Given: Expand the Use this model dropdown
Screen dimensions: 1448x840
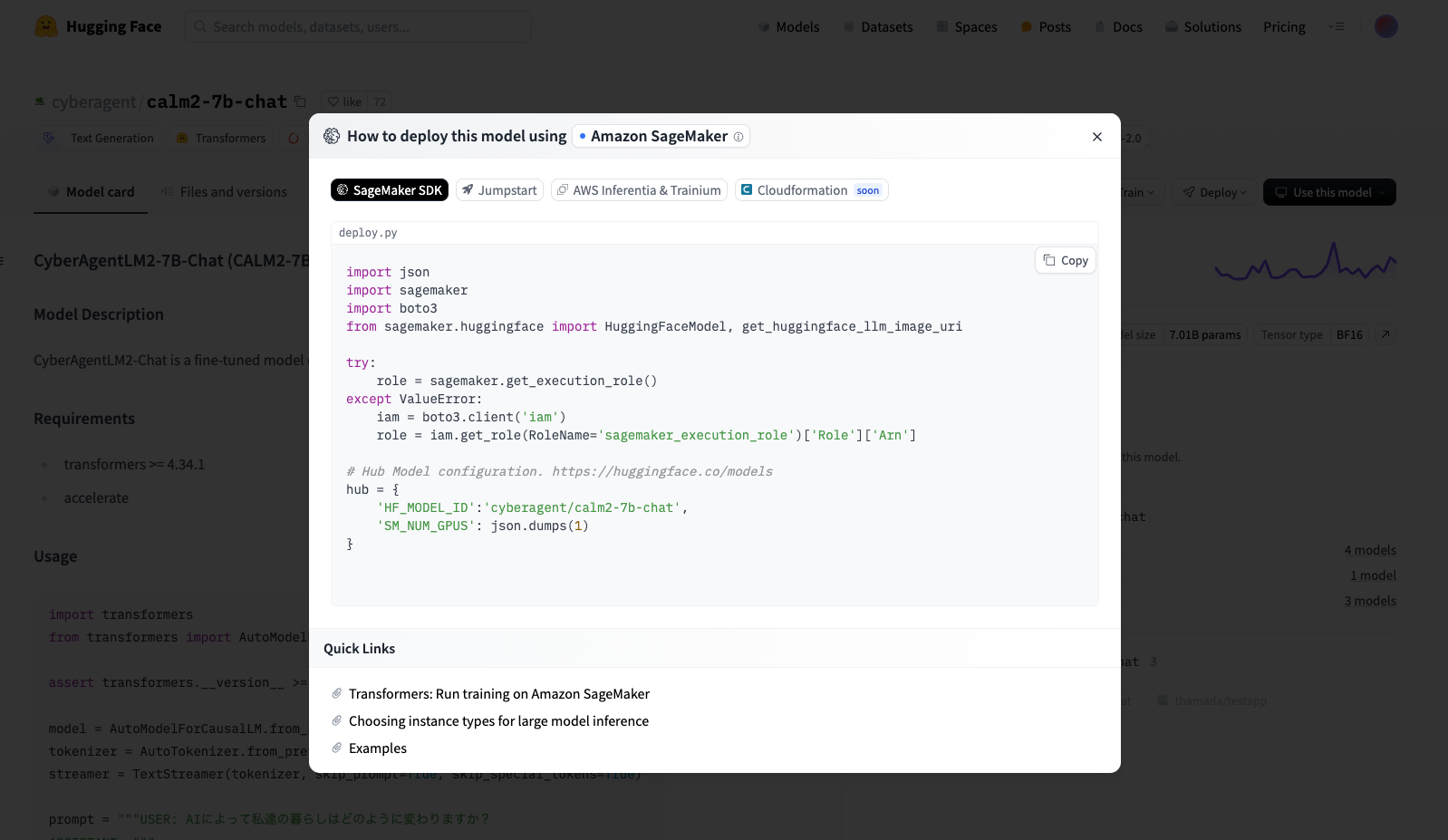Looking at the screenshot, I should pyautogui.click(x=1329, y=192).
